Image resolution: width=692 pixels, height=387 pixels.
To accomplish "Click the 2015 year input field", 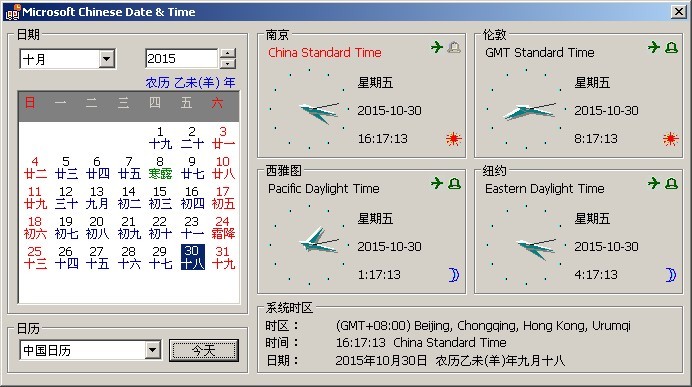I will (181, 59).
